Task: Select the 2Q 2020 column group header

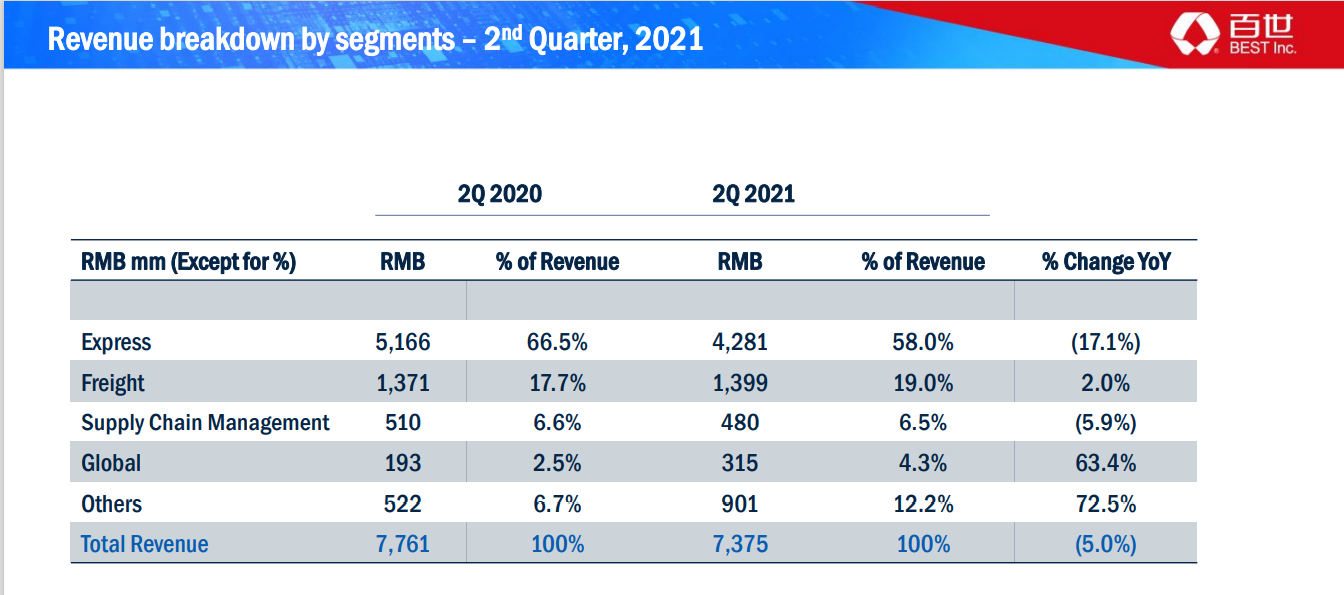Action: coord(499,193)
